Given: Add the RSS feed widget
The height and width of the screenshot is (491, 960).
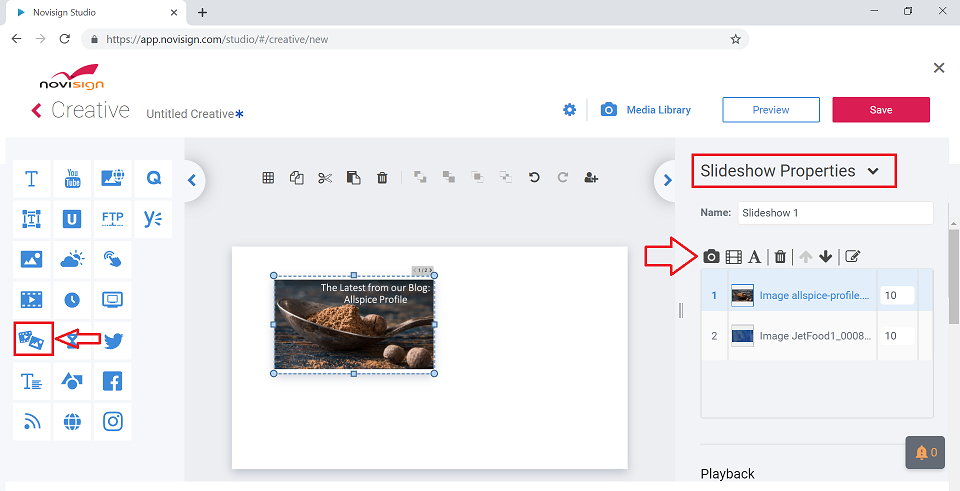Looking at the screenshot, I should (32, 421).
